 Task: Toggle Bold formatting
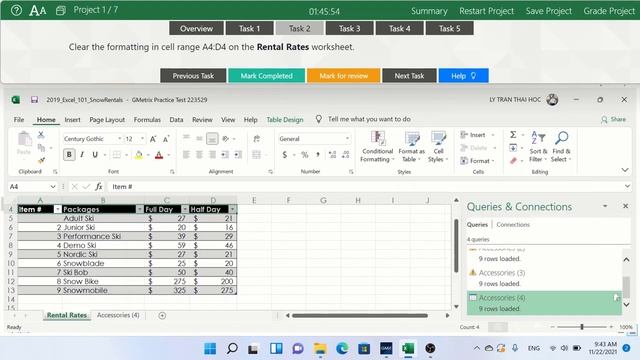pyautogui.click(x=69, y=155)
